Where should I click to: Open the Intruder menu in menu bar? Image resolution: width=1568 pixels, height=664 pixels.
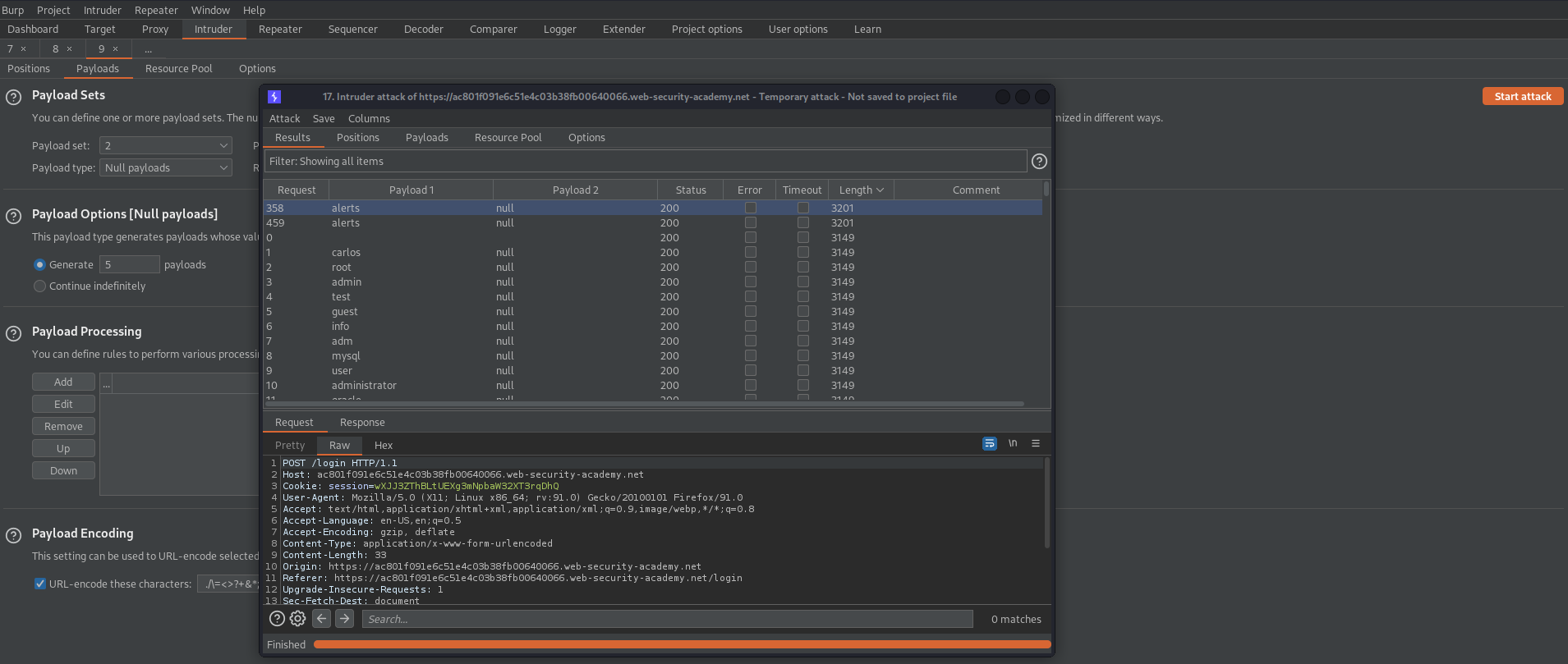point(102,10)
